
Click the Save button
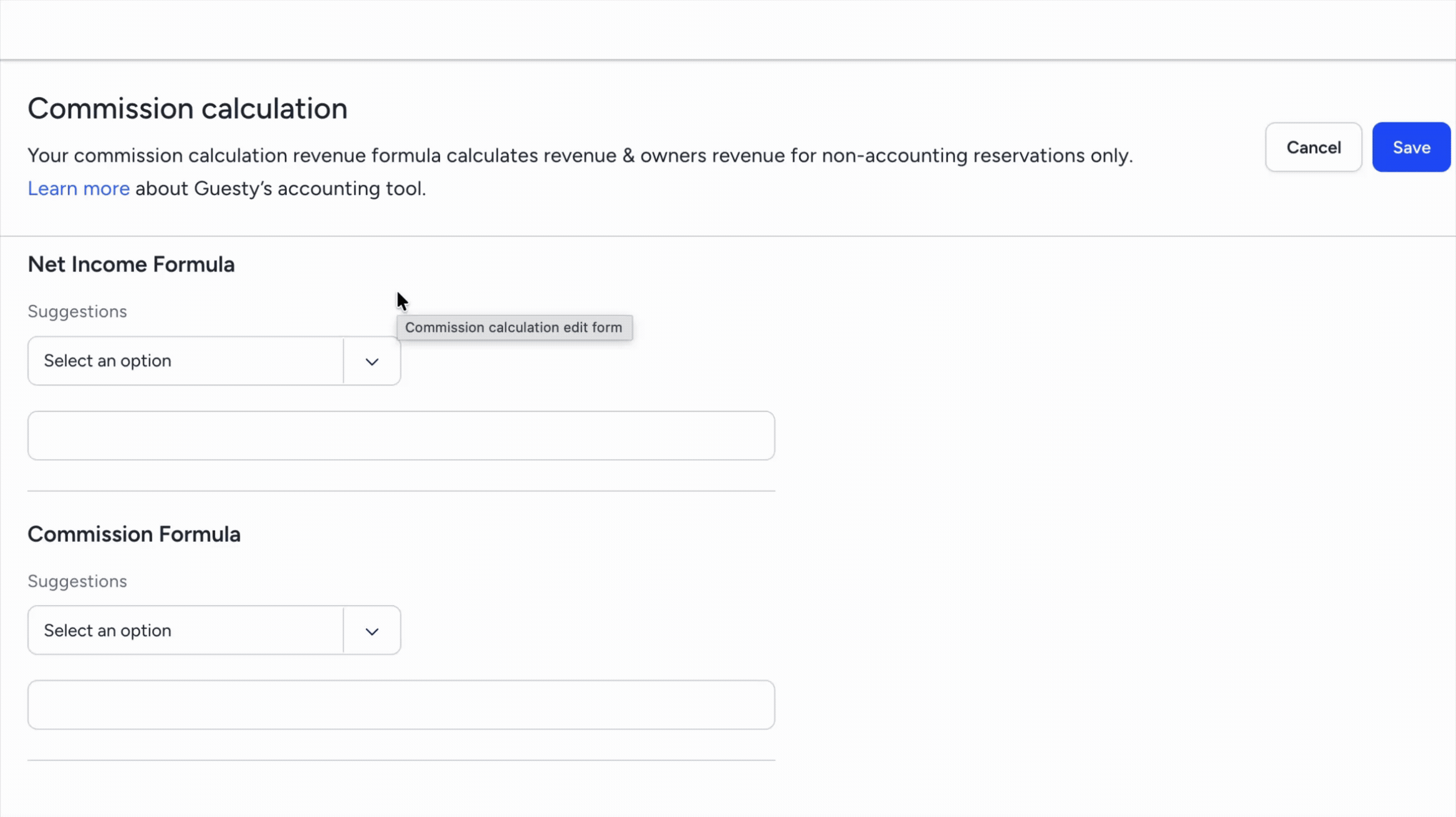click(1411, 147)
